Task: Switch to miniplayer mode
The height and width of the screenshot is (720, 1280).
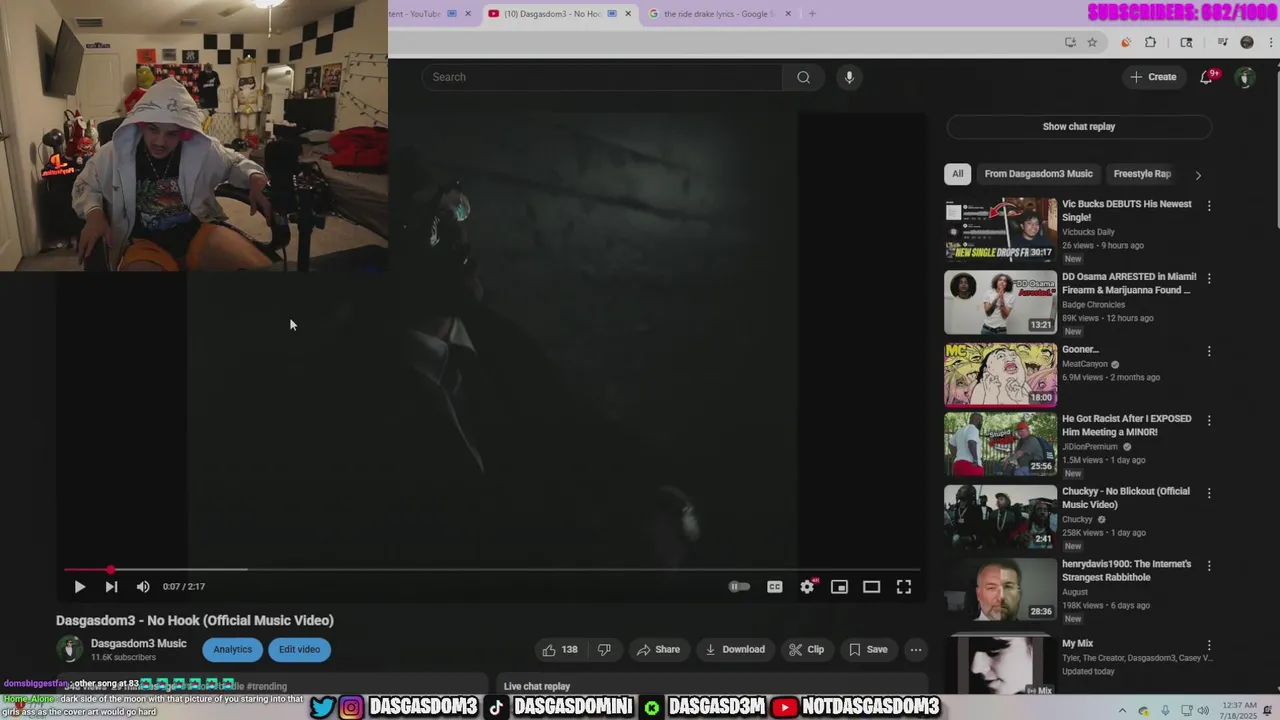Action: click(839, 587)
